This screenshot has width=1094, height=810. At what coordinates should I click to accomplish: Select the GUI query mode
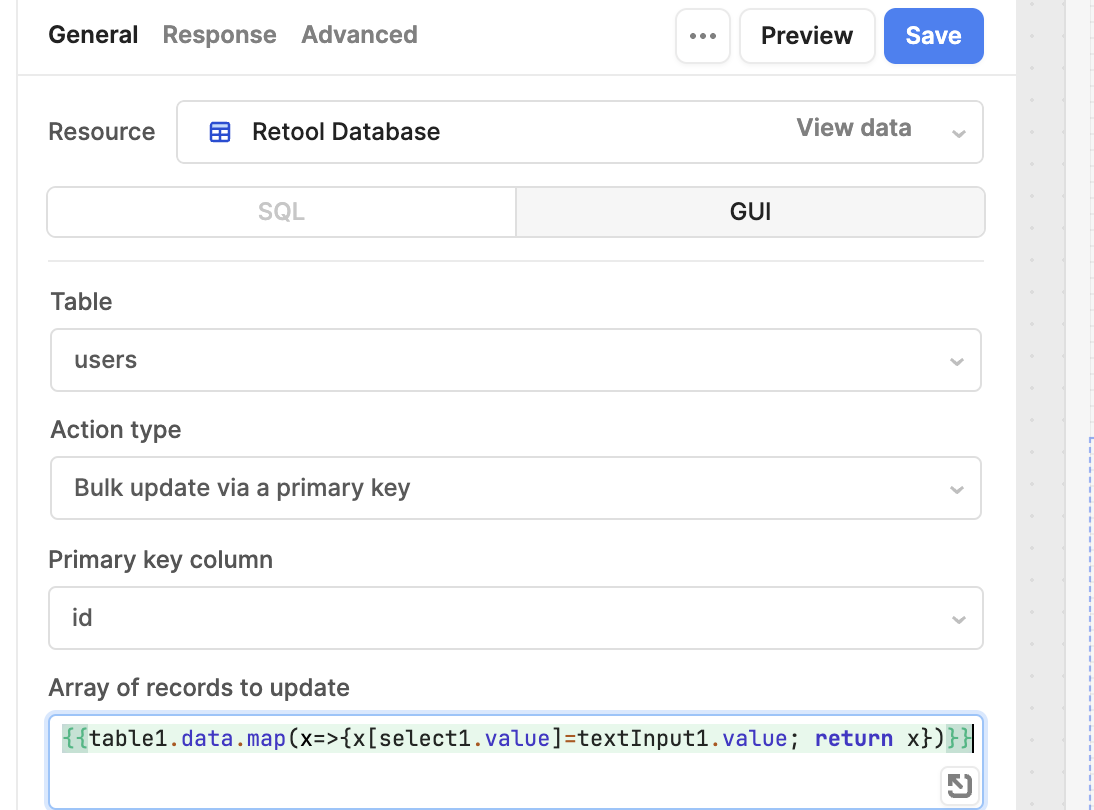pos(750,212)
